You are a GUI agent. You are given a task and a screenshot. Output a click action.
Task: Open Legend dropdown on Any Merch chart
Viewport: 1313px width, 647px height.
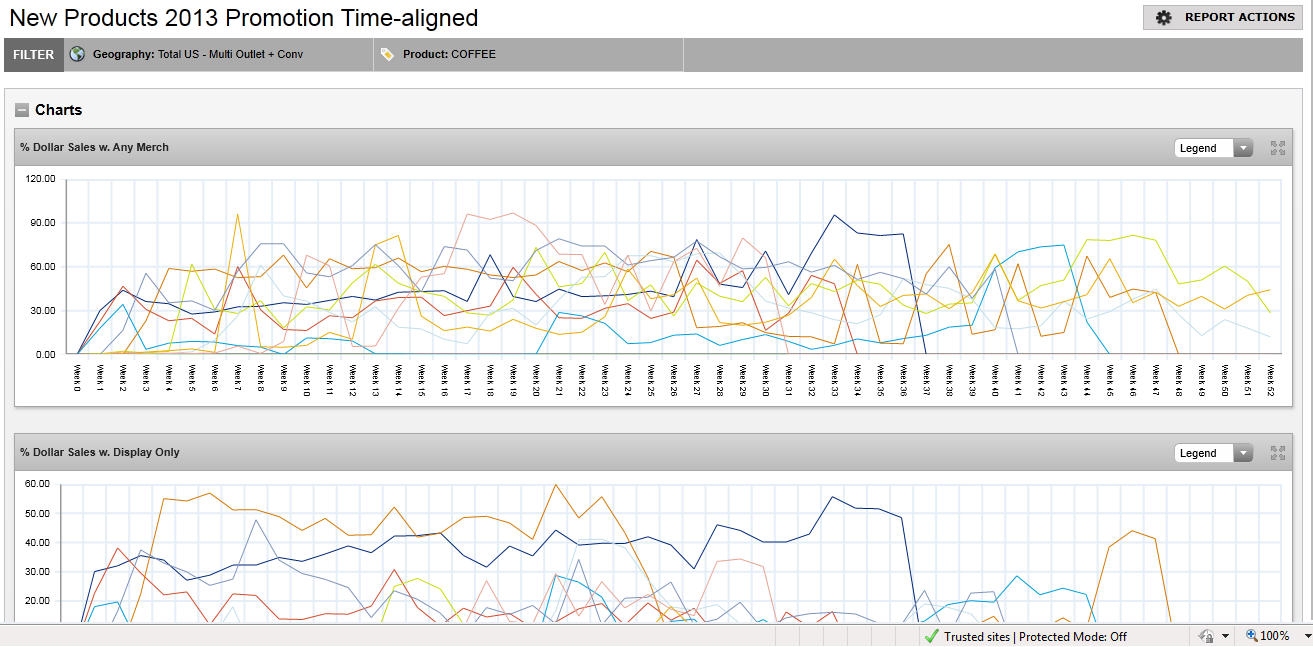tap(1213, 148)
